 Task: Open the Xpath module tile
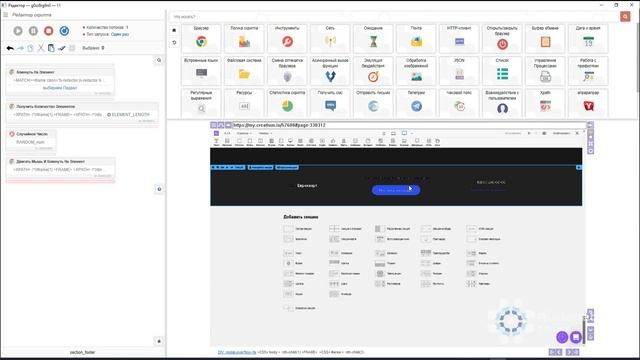coord(545,103)
